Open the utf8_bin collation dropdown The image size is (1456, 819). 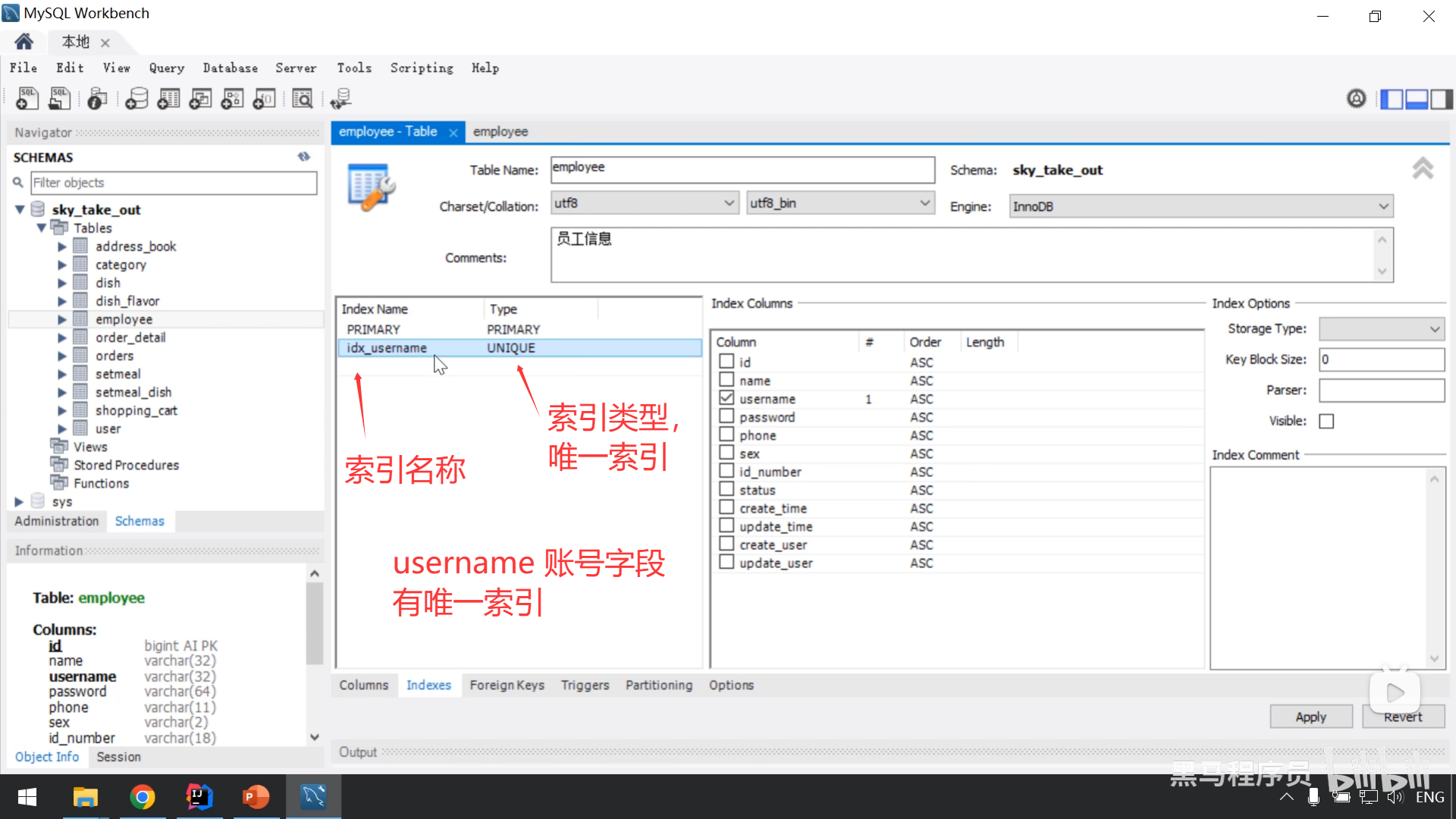839,203
